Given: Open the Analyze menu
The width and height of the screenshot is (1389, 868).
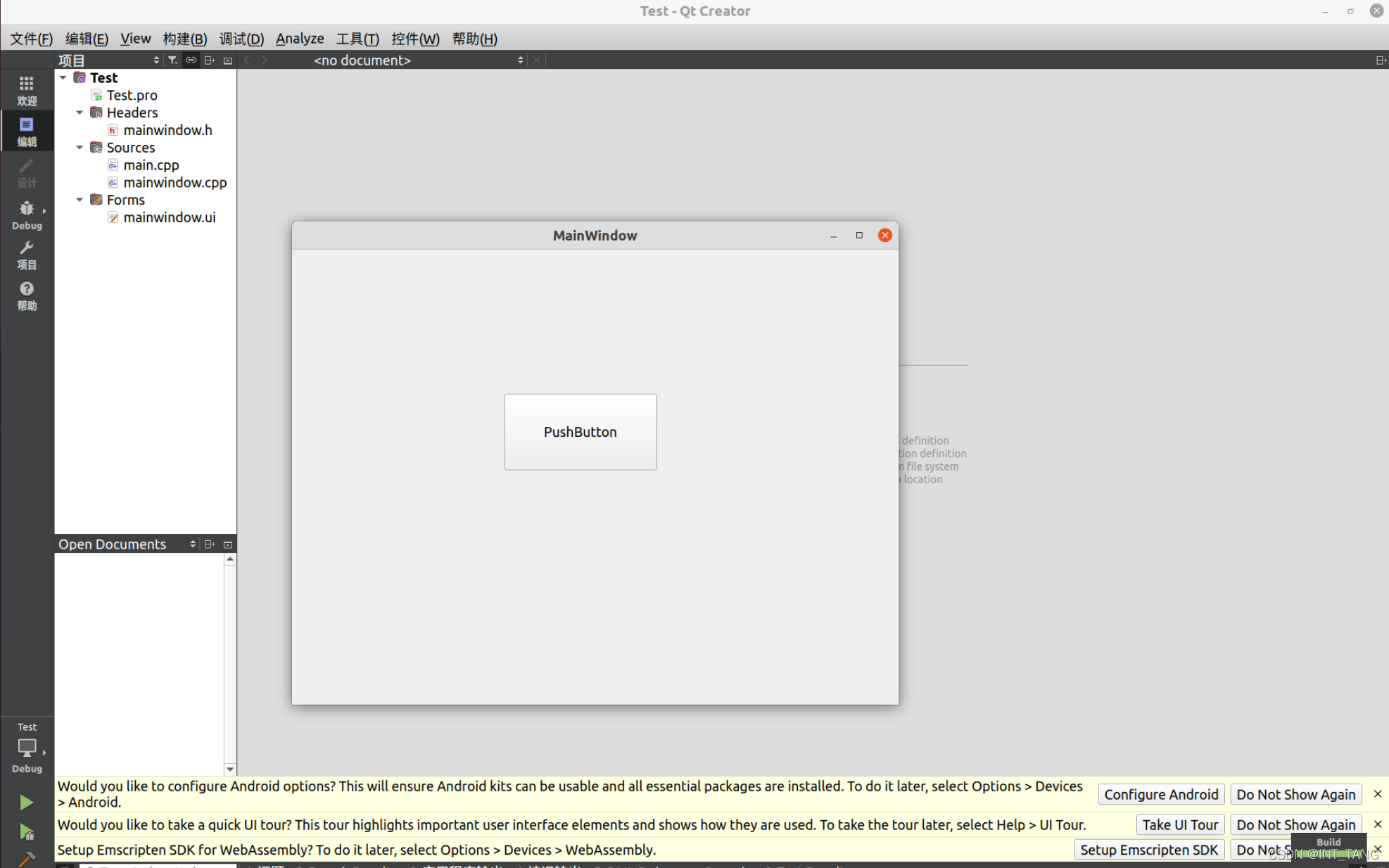Looking at the screenshot, I should 300,39.
